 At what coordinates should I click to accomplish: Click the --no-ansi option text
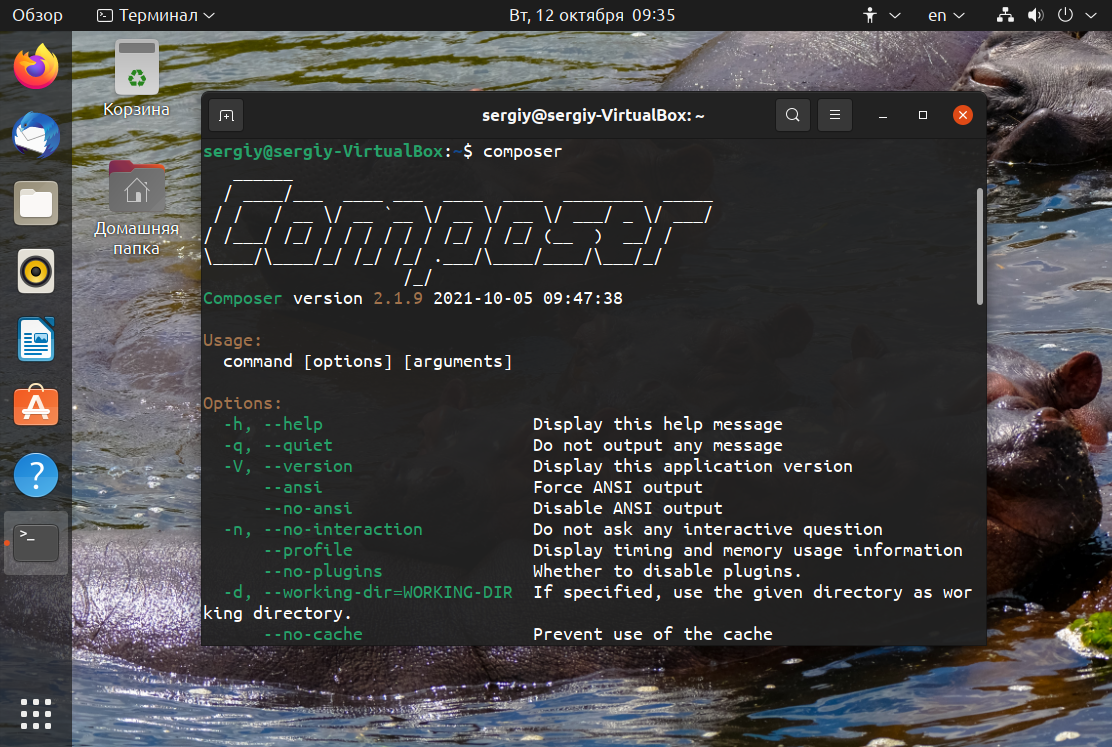point(308,508)
